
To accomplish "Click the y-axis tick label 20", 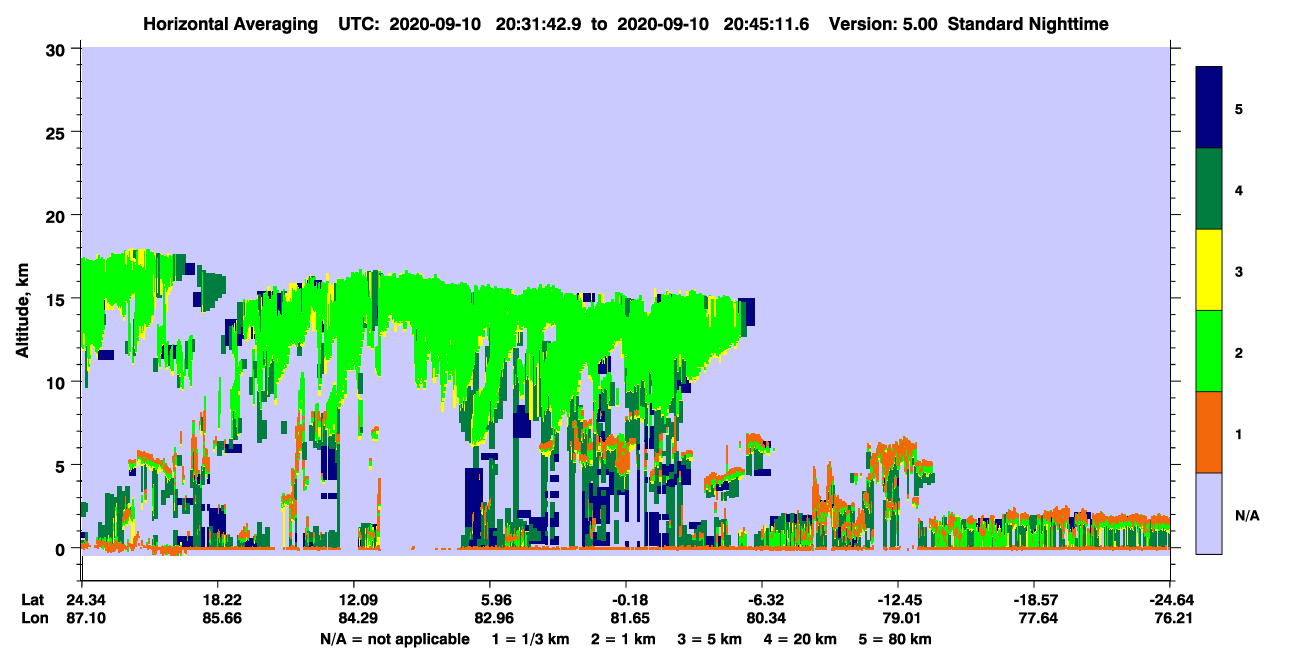I will 58,215.
